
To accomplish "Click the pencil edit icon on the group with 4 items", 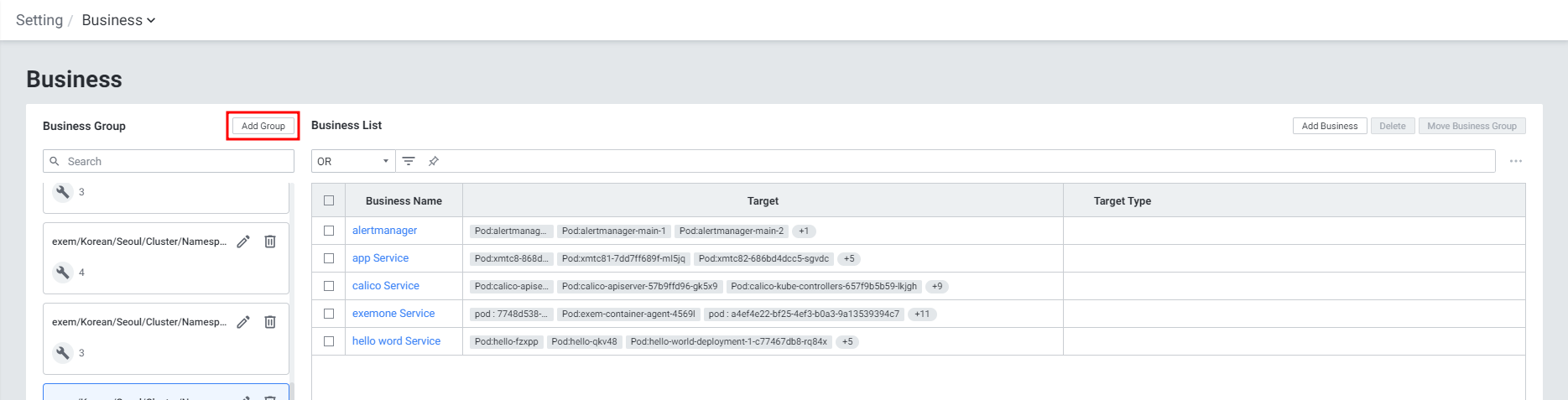I will (x=243, y=242).
